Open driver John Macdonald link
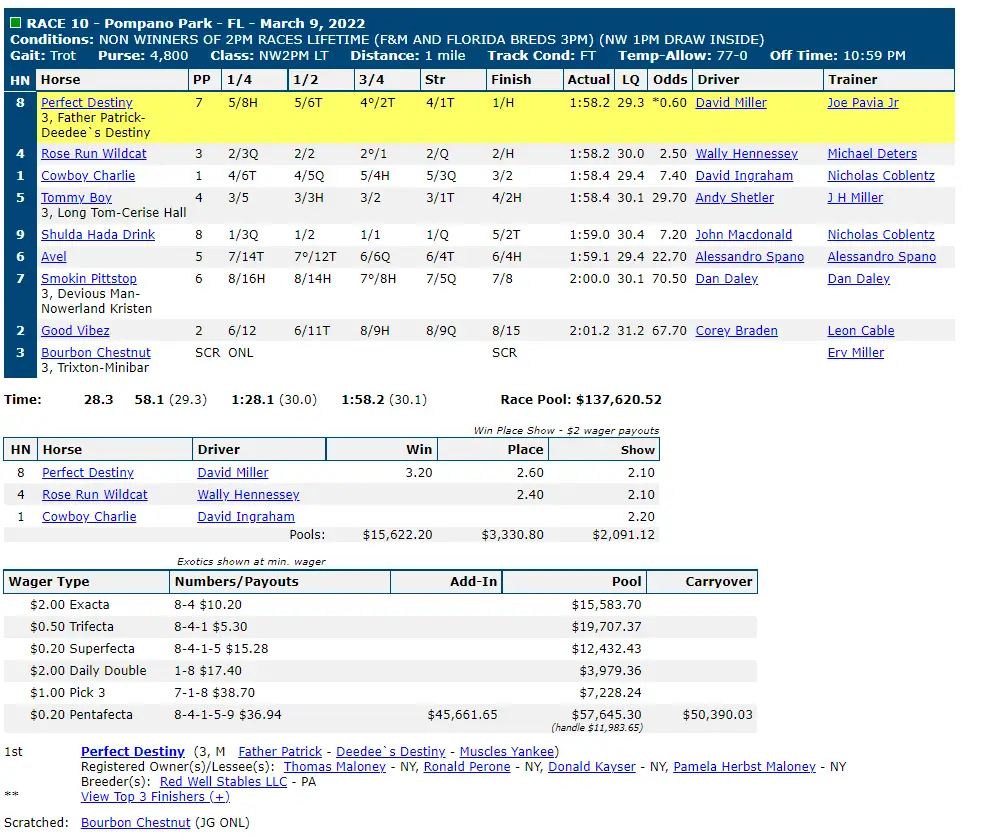981x837 pixels. (x=744, y=235)
